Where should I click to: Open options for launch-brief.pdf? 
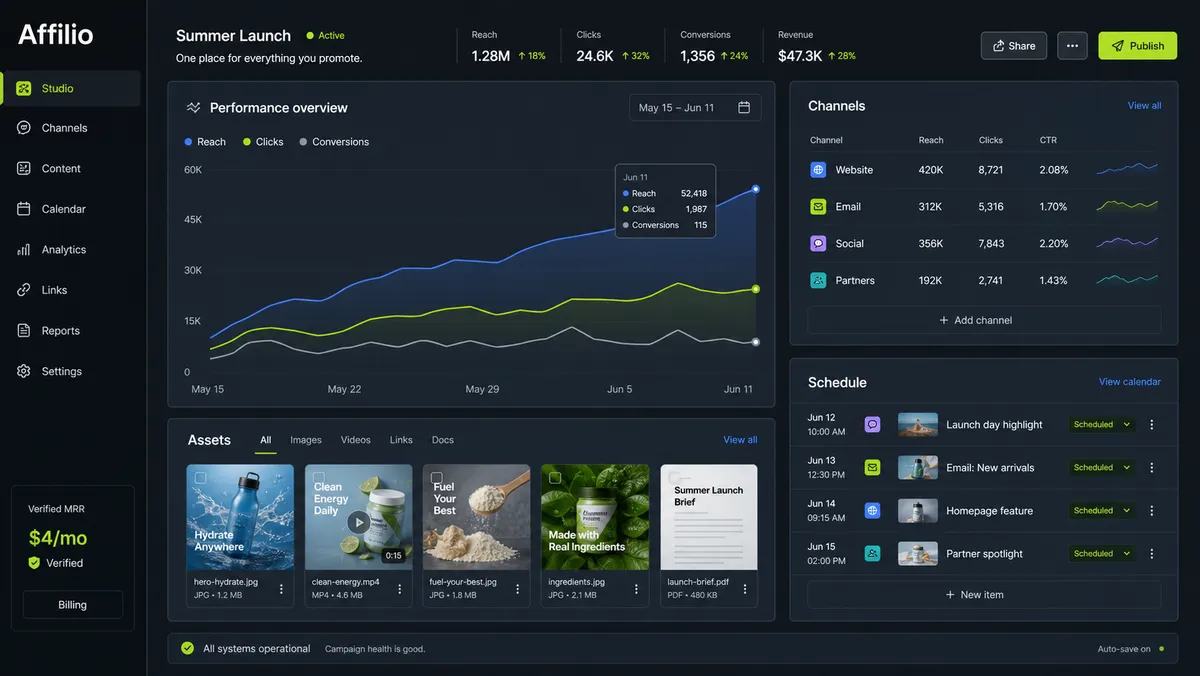[745, 589]
